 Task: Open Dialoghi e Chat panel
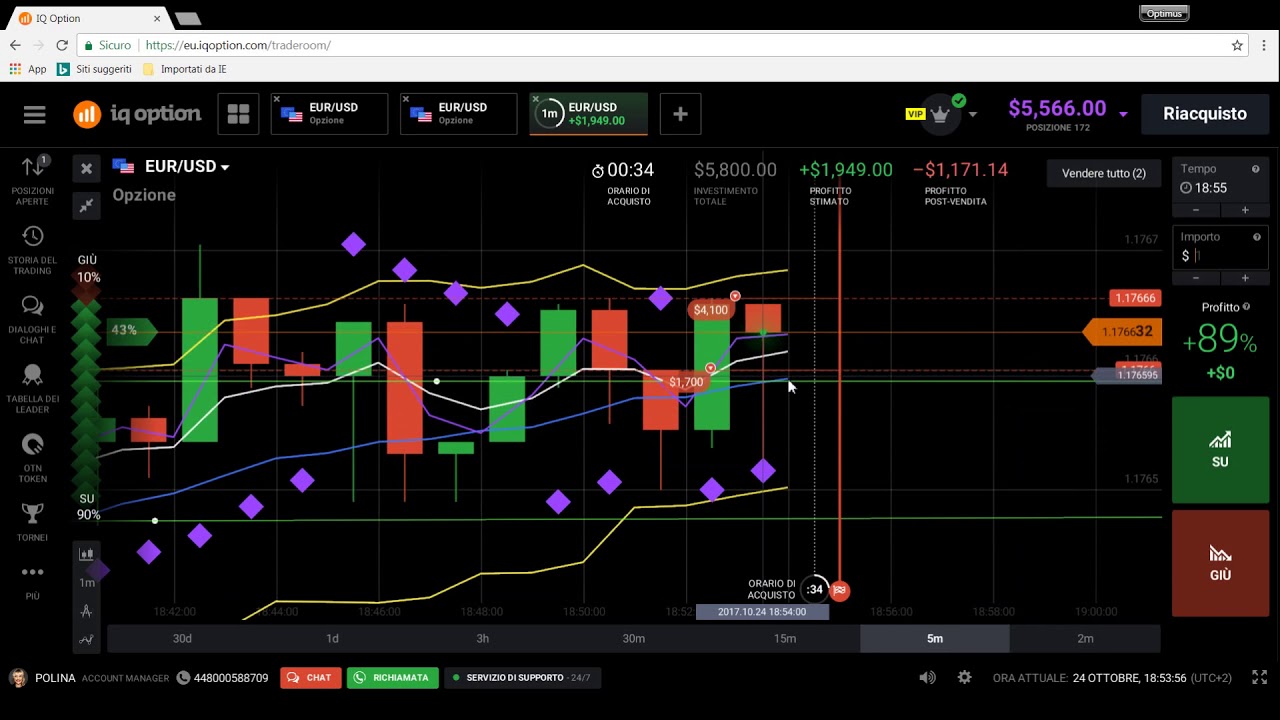[x=33, y=320]
